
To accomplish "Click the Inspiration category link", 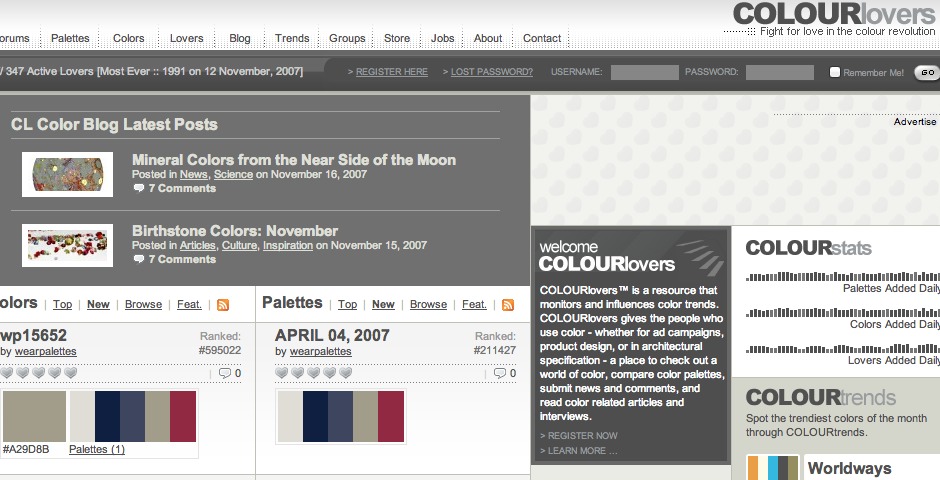I will 288,245.
